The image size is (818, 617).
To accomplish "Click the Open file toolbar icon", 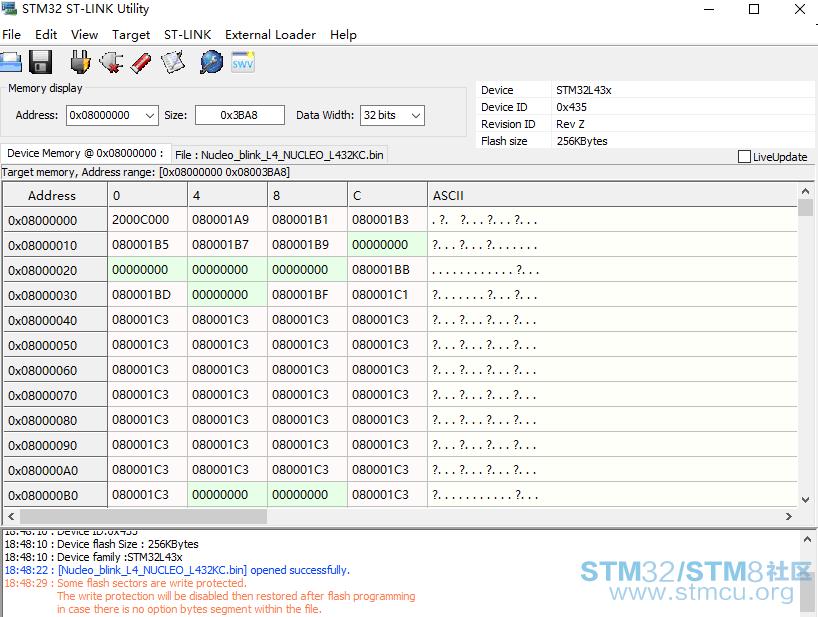I will (10, 62).
